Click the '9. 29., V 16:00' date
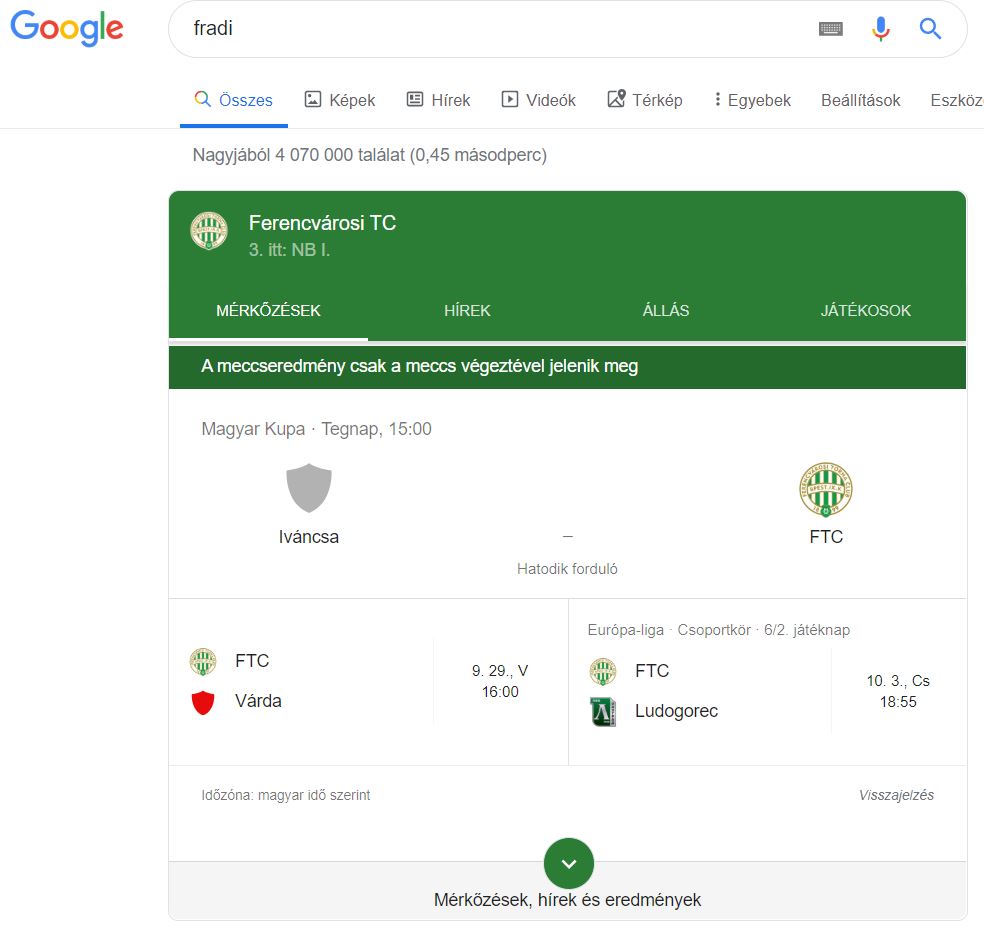 (x=500, y=682)
